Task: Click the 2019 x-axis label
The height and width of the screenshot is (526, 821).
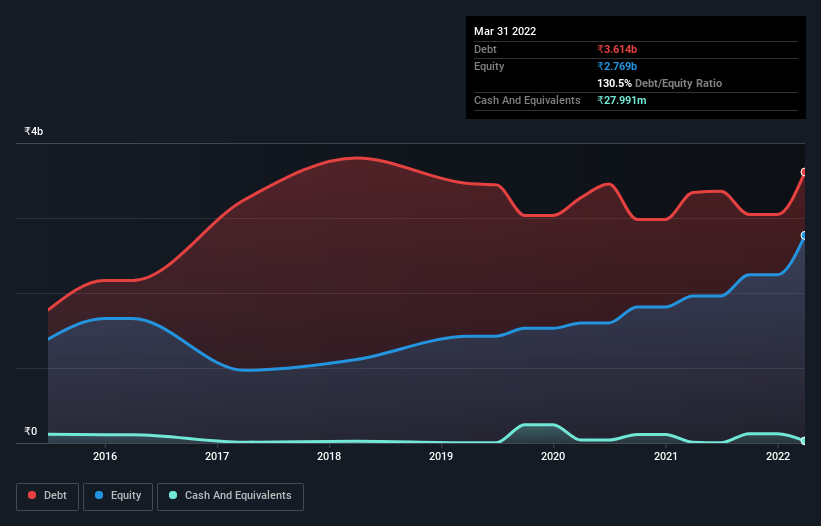Action: (441, 456)
